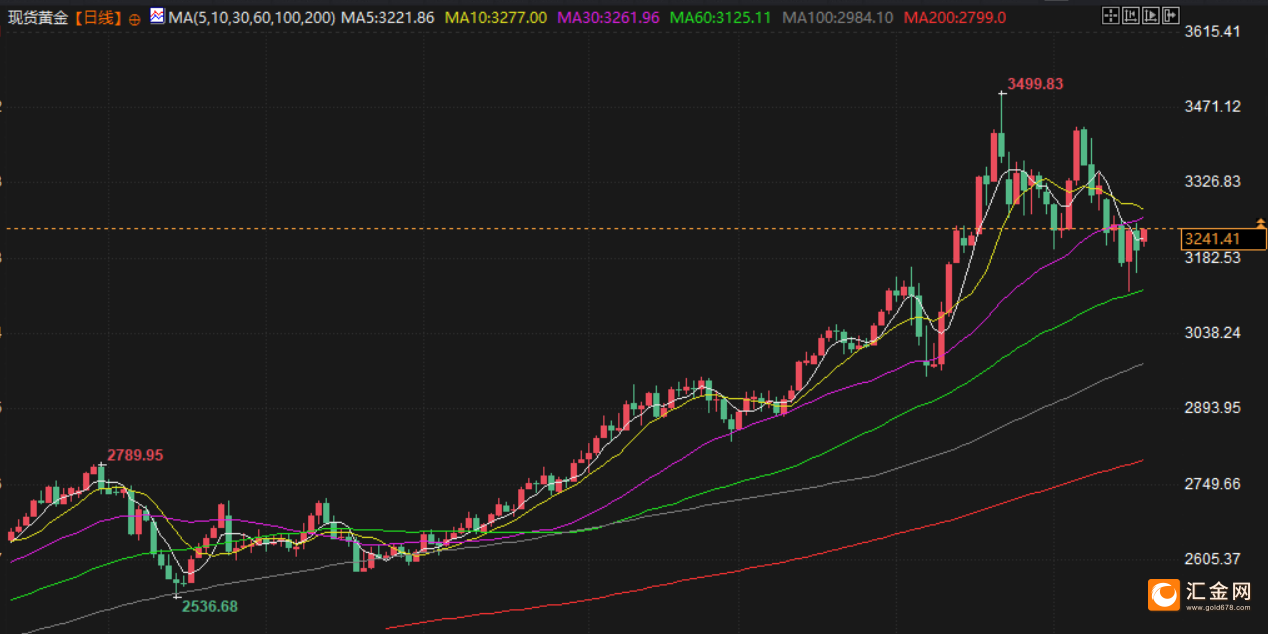1268x634 pixels.
Task: Click the orange crosshair icon beside 日线
Action: [135, 18]
